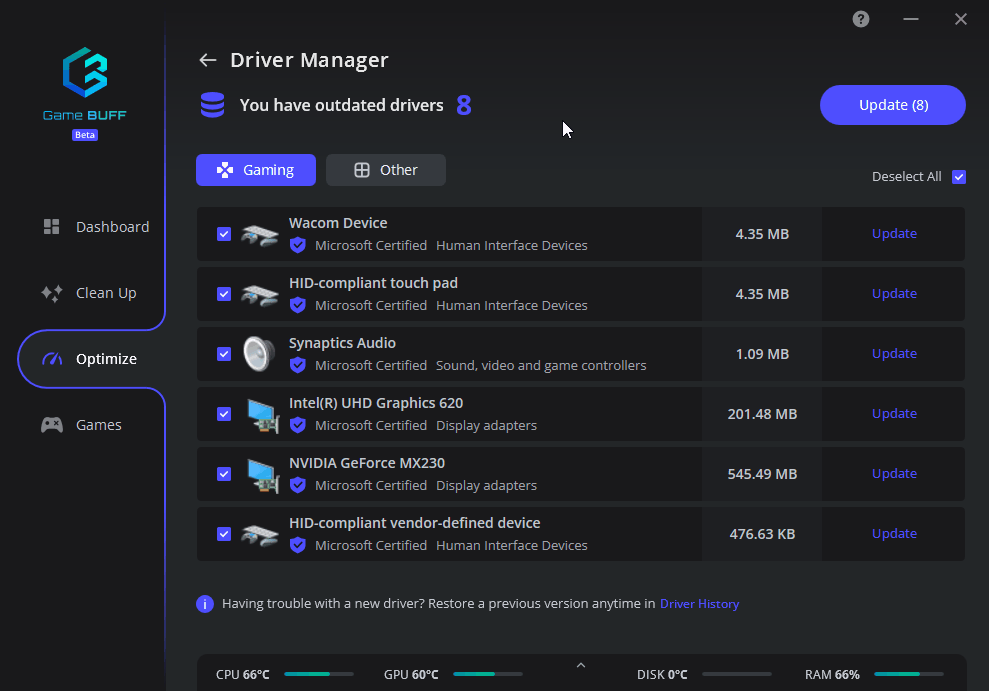Toggle the HID-compliant vendor-defined device checkbox
The width and height of the screenshot is (989, 691).
tap(224, 534)
